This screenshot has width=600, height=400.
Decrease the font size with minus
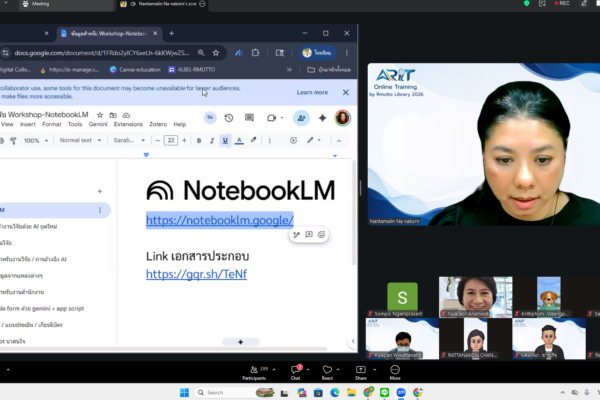pyautogui.click(x=158, y=141)
